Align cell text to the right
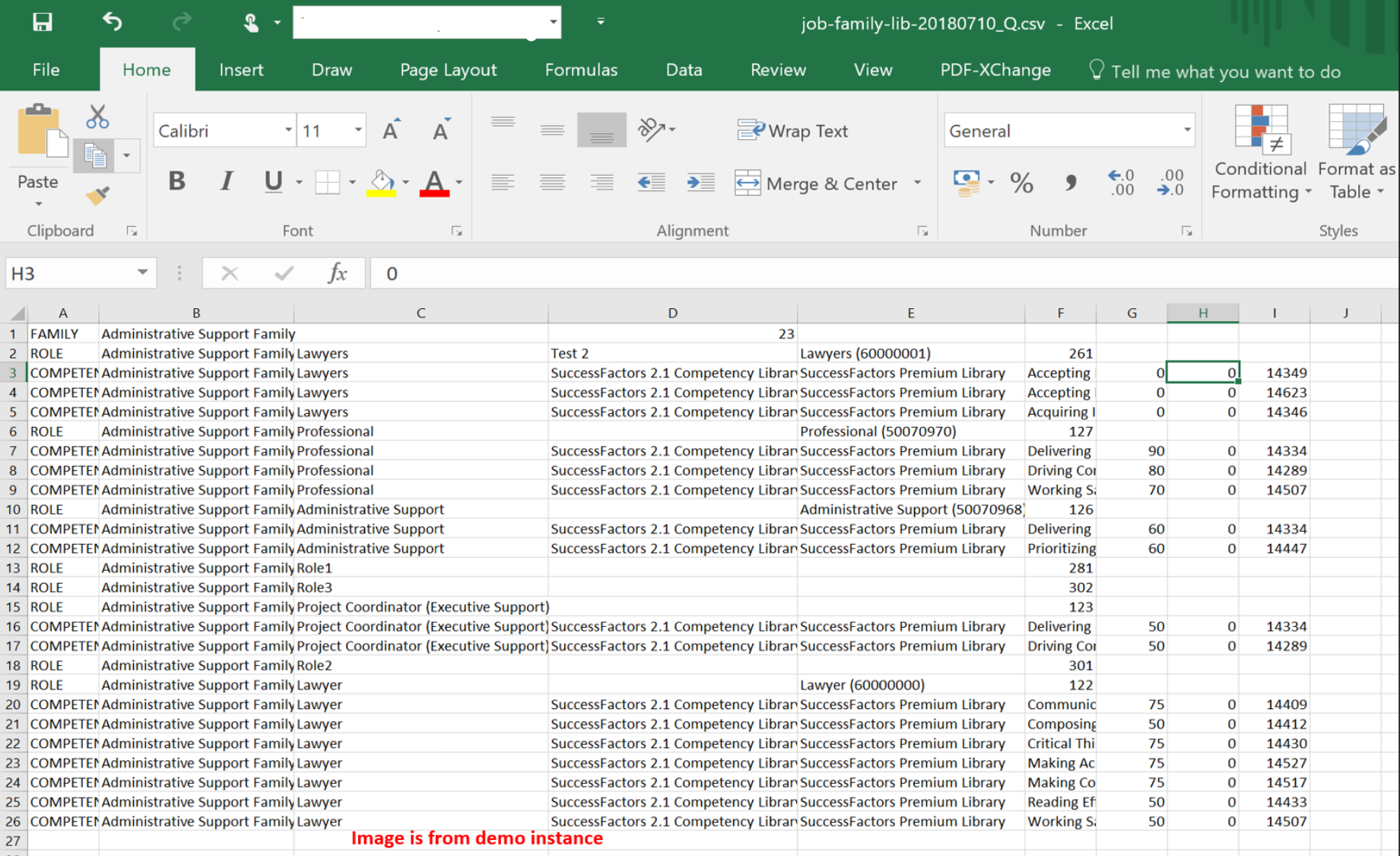Image resolution: width=1400 pixels, height=856 pixels. [x=602, y=182]
